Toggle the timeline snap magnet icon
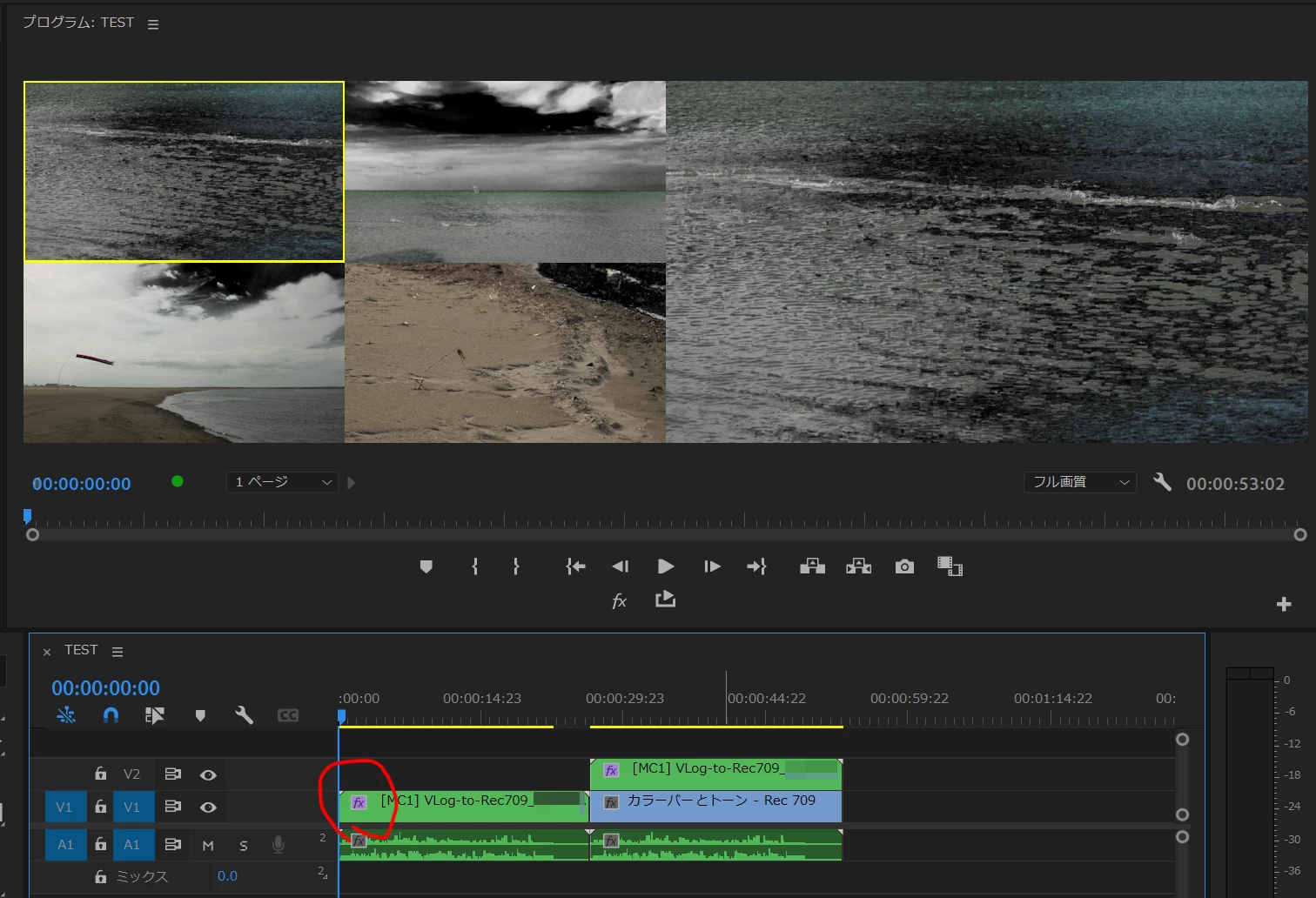1316x898 pixels. pyautogui.click(x=111, y=715)
